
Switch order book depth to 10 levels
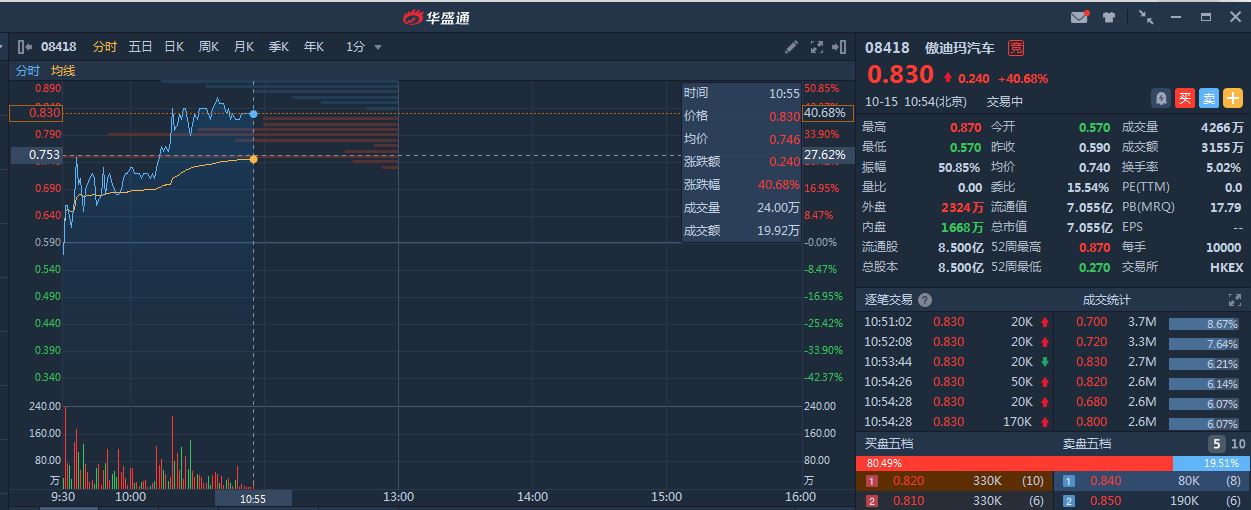(x=1238, y=444)
